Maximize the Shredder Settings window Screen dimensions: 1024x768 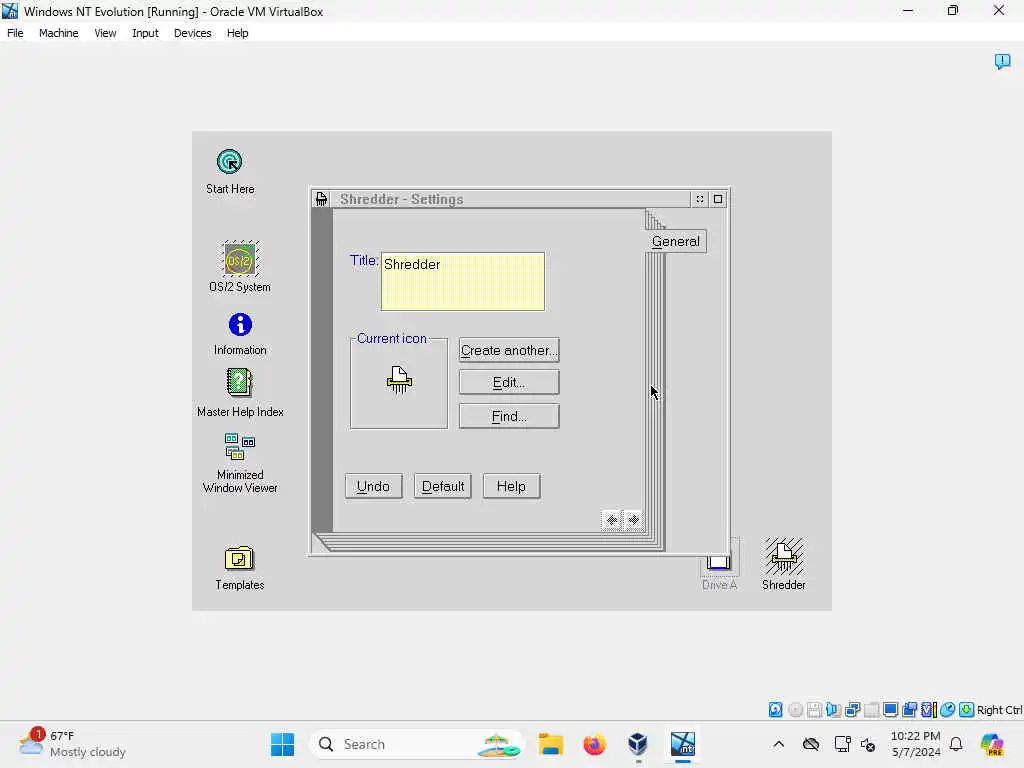tap(718, 199)
